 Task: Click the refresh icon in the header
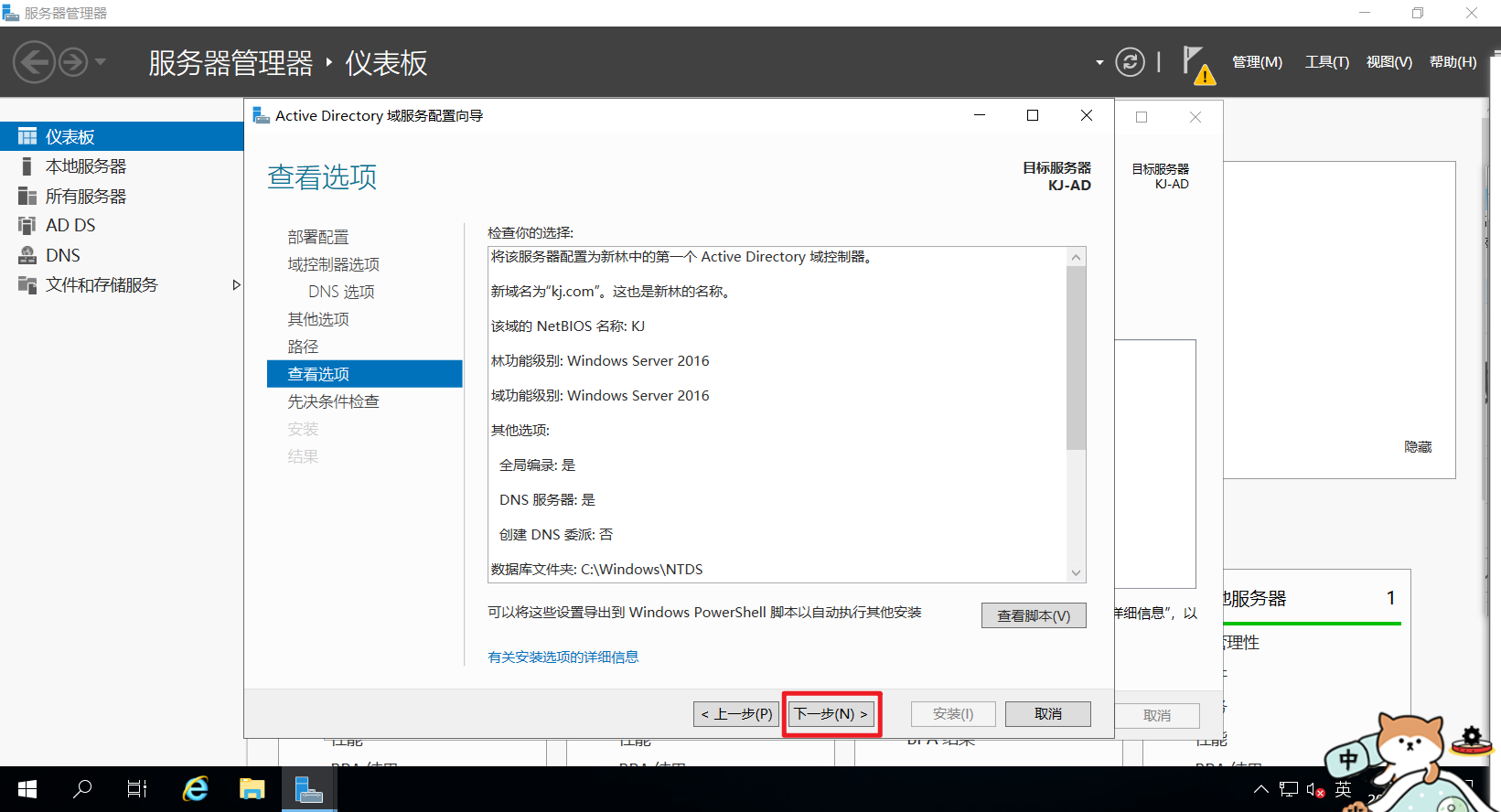tap(1130, 62)
